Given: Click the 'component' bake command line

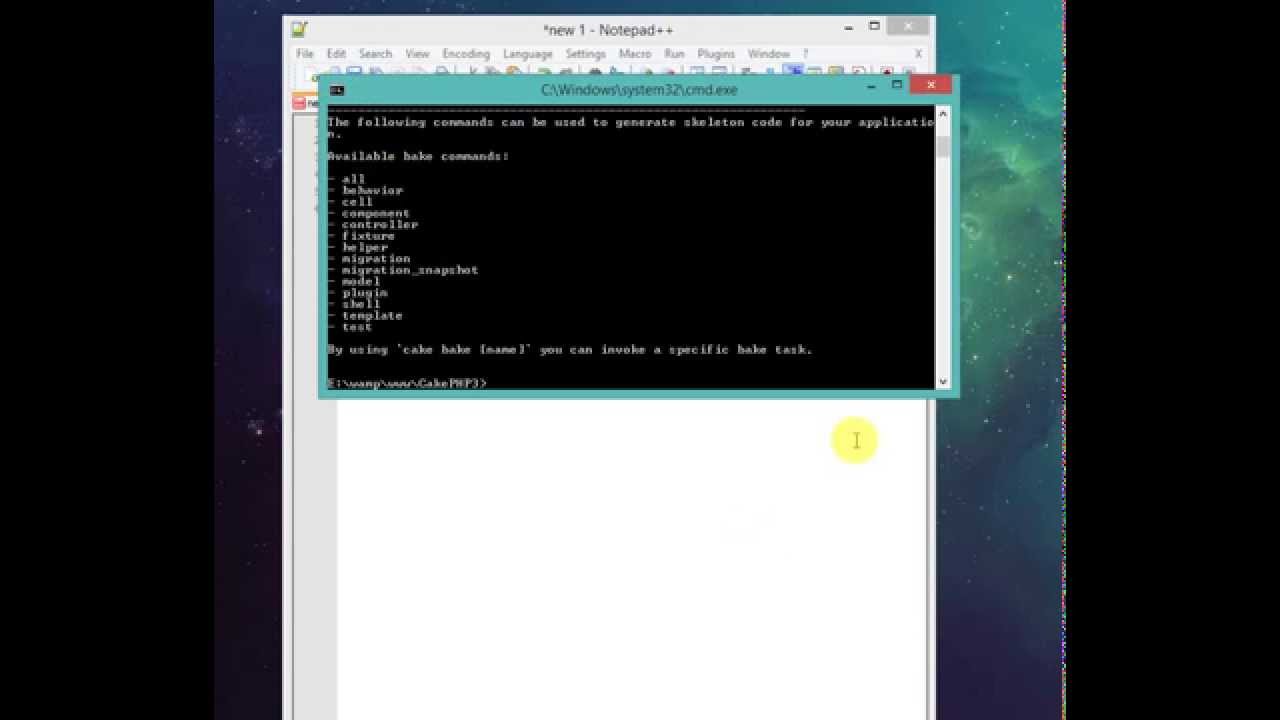Looking at the screenshot, I should (x=369, y=213).
